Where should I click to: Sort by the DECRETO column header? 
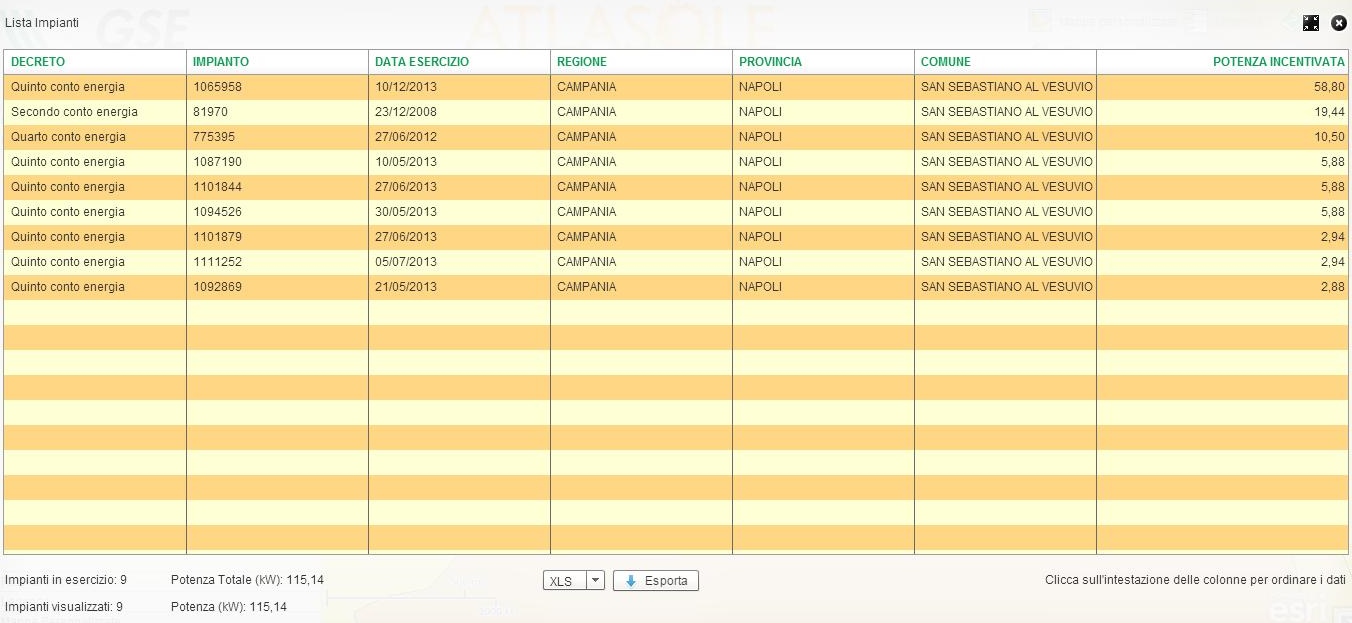pyautogui.click(x=38, y=62)
